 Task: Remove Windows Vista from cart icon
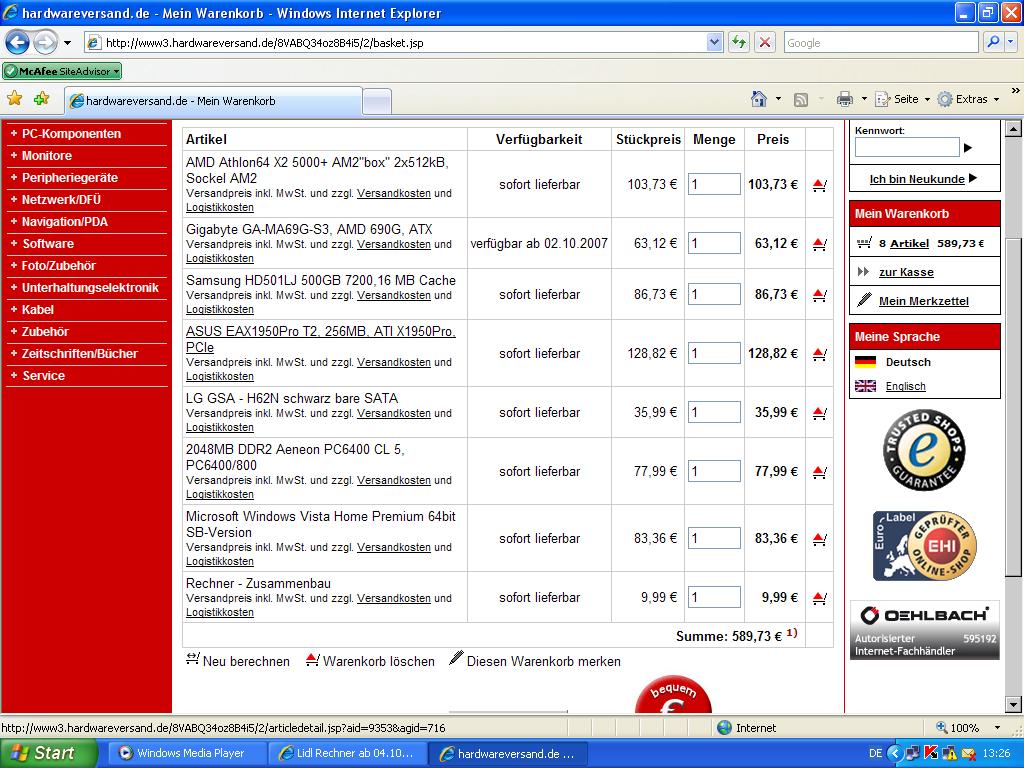[x=820, y=539]
